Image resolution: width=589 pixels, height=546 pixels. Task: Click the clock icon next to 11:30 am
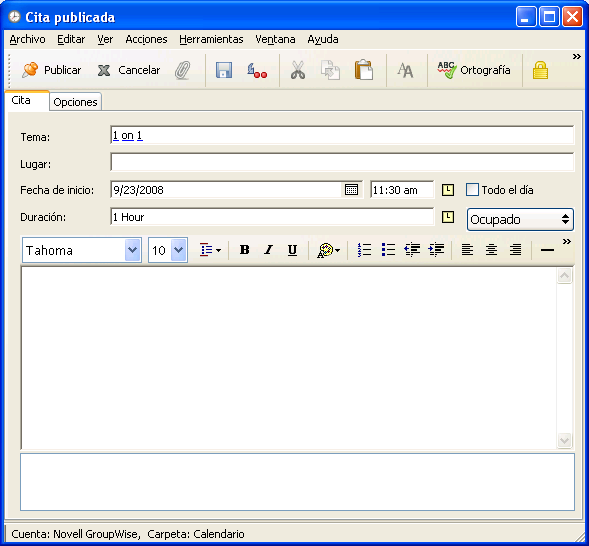tap(447, 190)
